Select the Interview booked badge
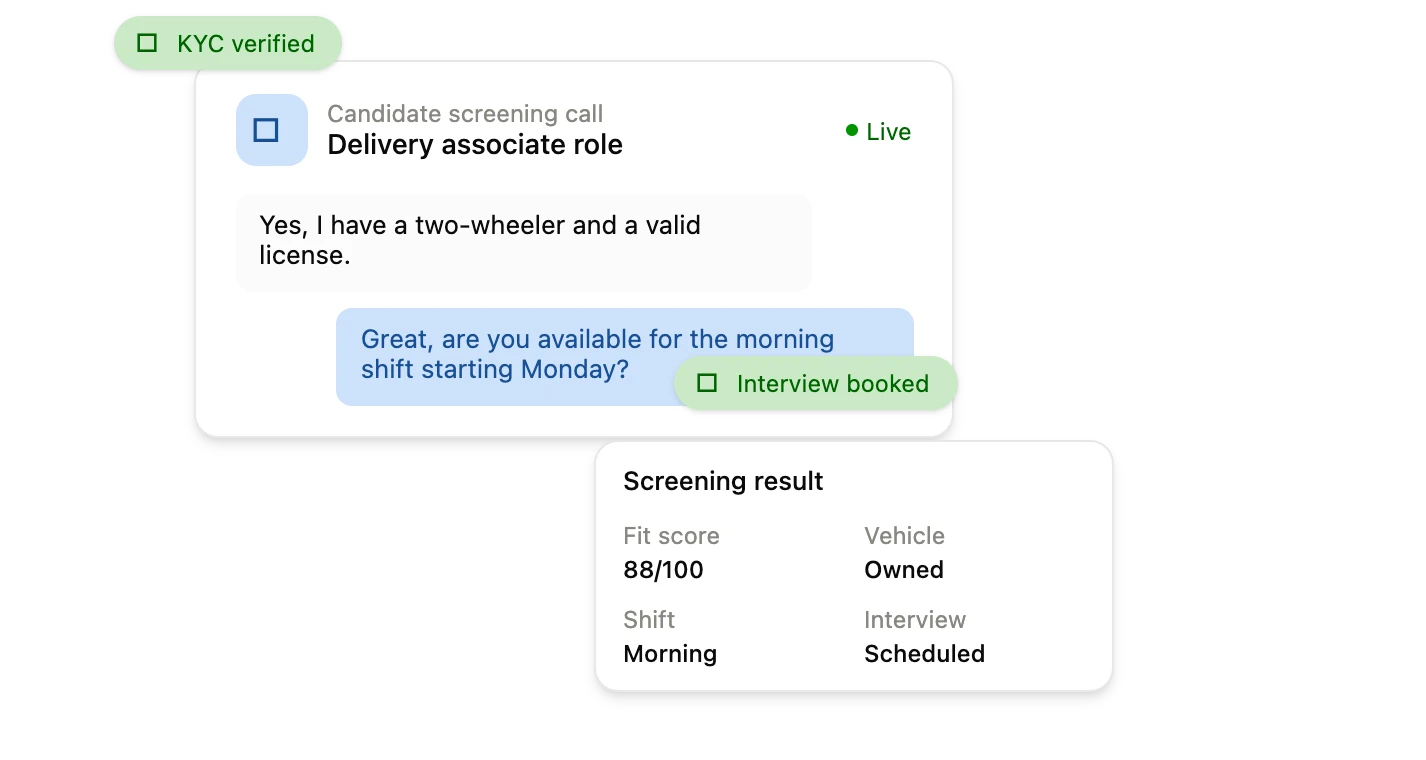The width and height of the screenshot is (1426, 760). [816, 383]
